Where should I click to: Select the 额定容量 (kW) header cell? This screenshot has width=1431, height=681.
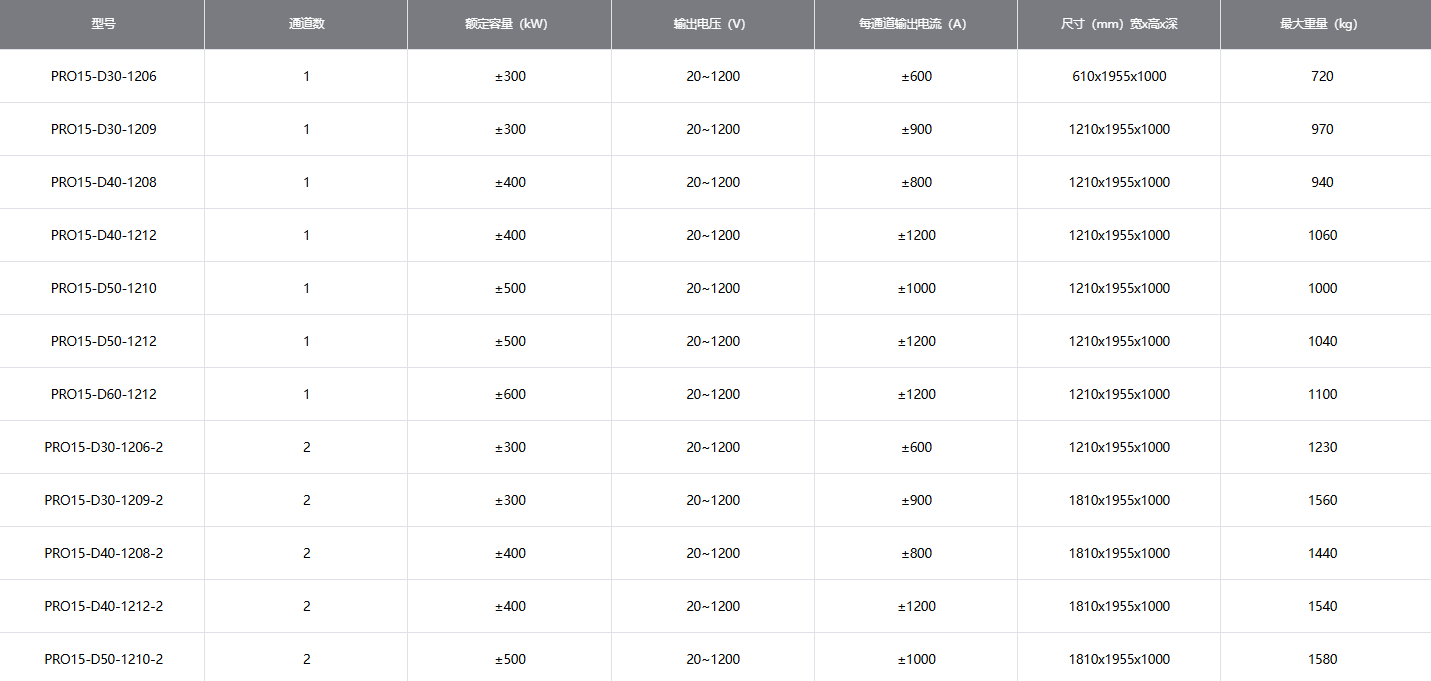point(509,24)
